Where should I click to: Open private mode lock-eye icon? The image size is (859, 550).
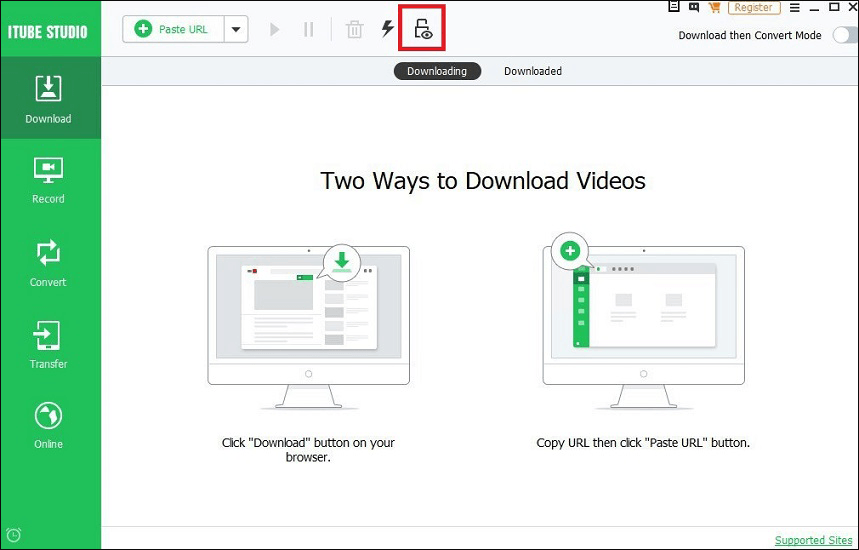tap(422, 28)
